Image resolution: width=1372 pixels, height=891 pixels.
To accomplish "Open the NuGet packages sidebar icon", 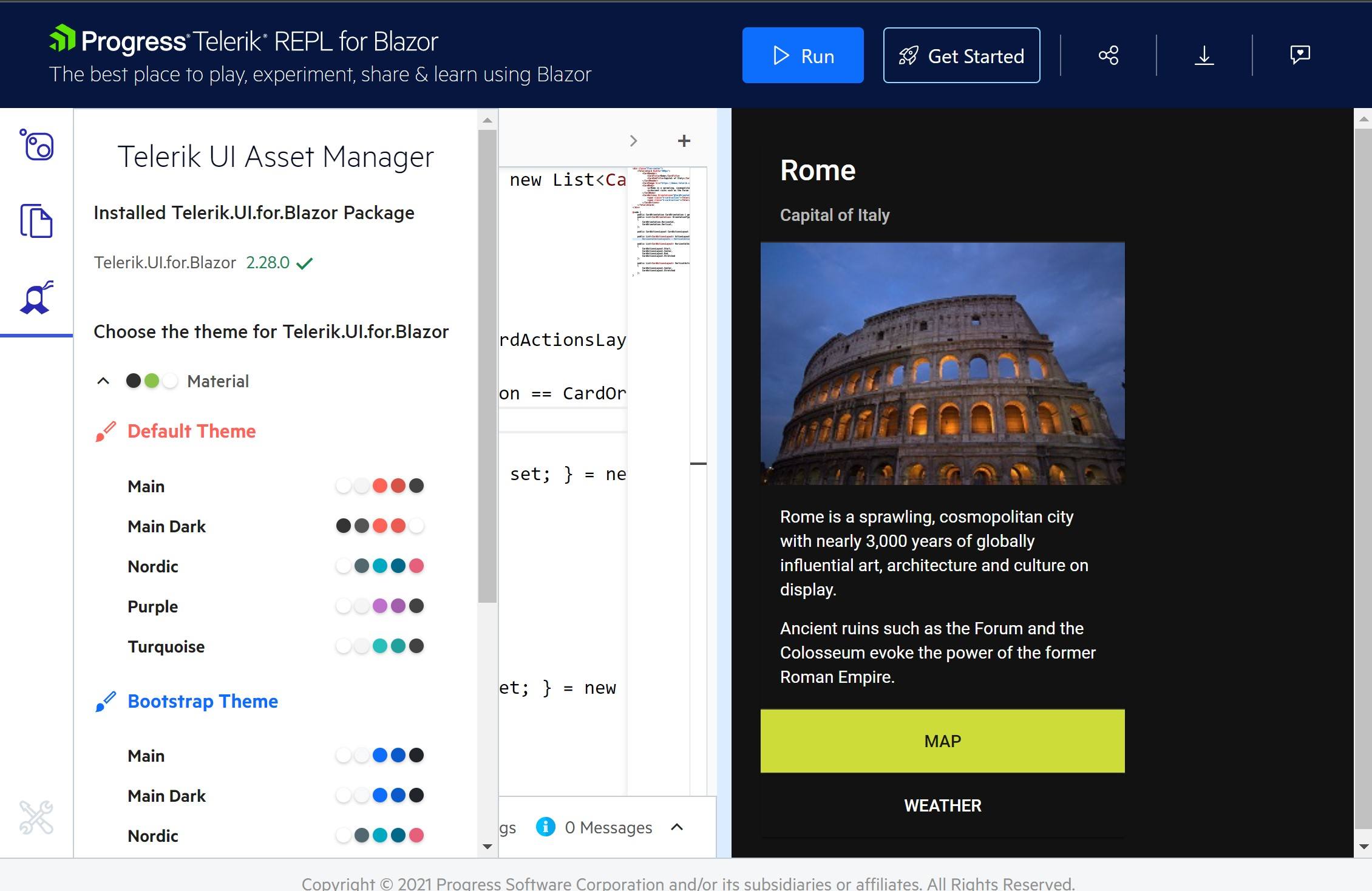I will tap(36, 144).
